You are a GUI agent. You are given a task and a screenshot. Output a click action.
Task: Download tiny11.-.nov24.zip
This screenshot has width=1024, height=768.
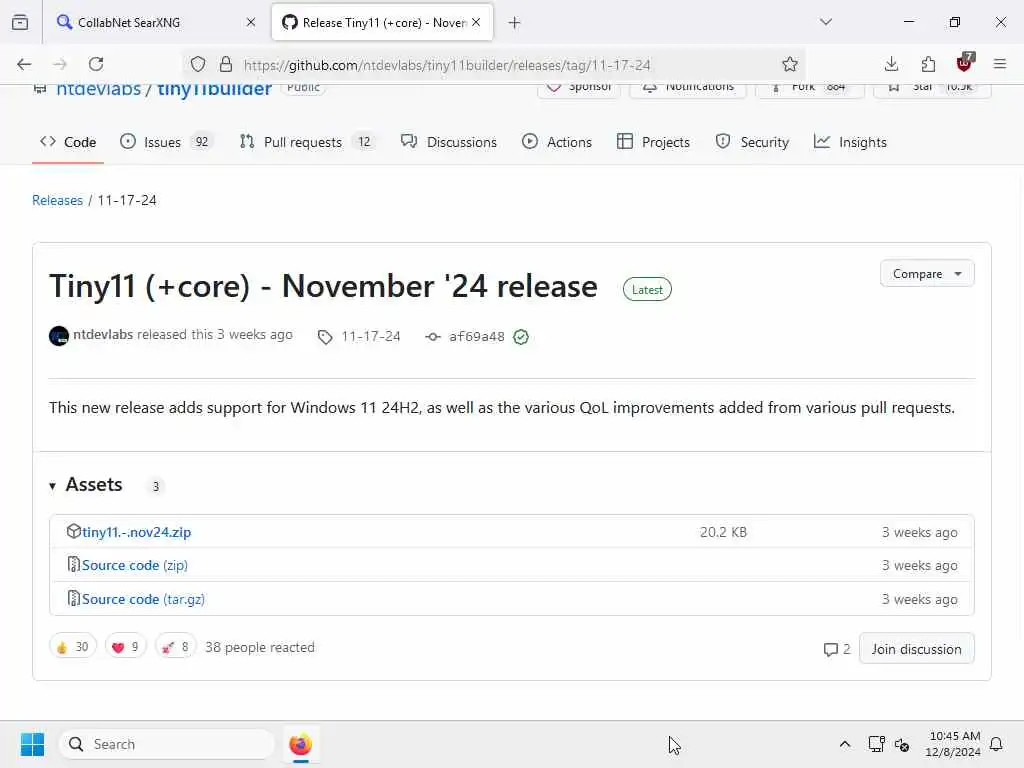[136, 532]
